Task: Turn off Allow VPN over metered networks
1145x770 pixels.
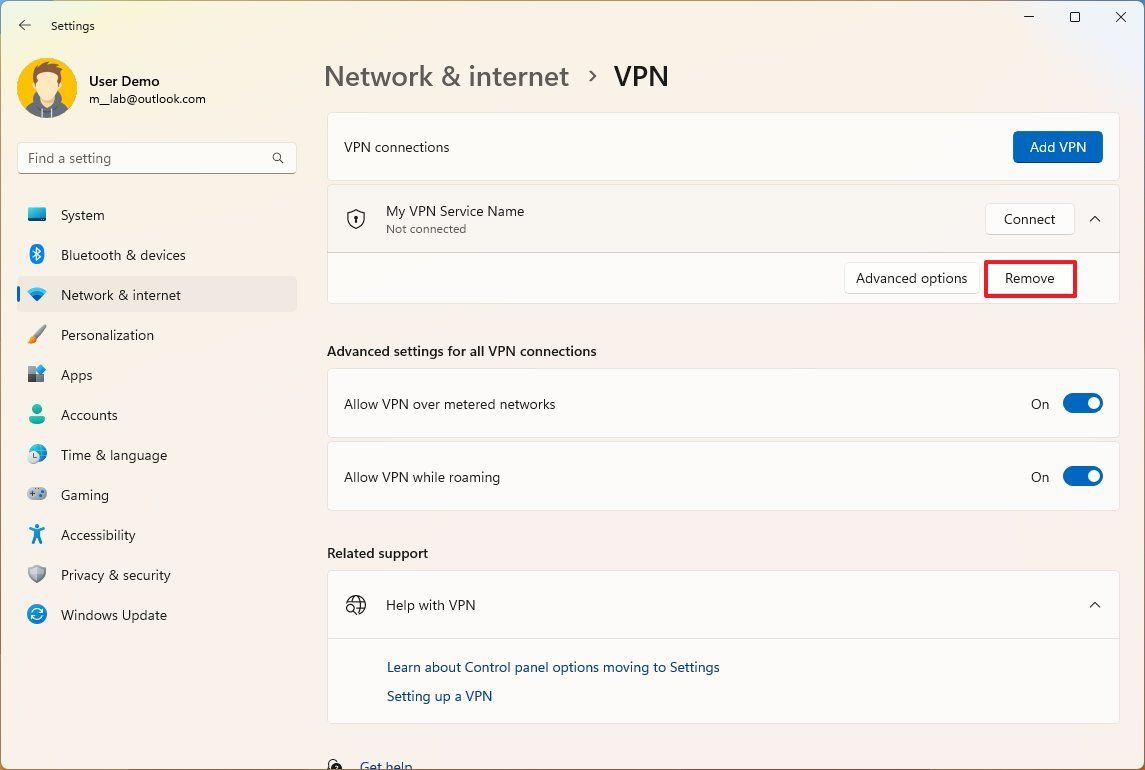Action: click(1083, 404)
